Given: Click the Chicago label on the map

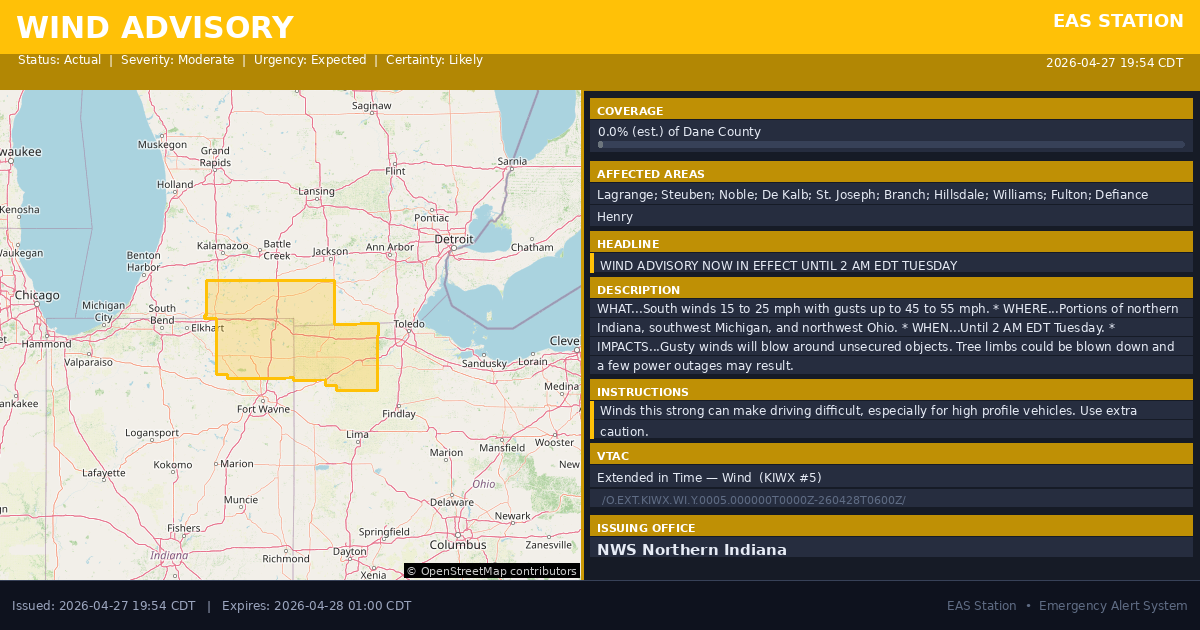Looking at the screenshot, I should coord(37,296).
